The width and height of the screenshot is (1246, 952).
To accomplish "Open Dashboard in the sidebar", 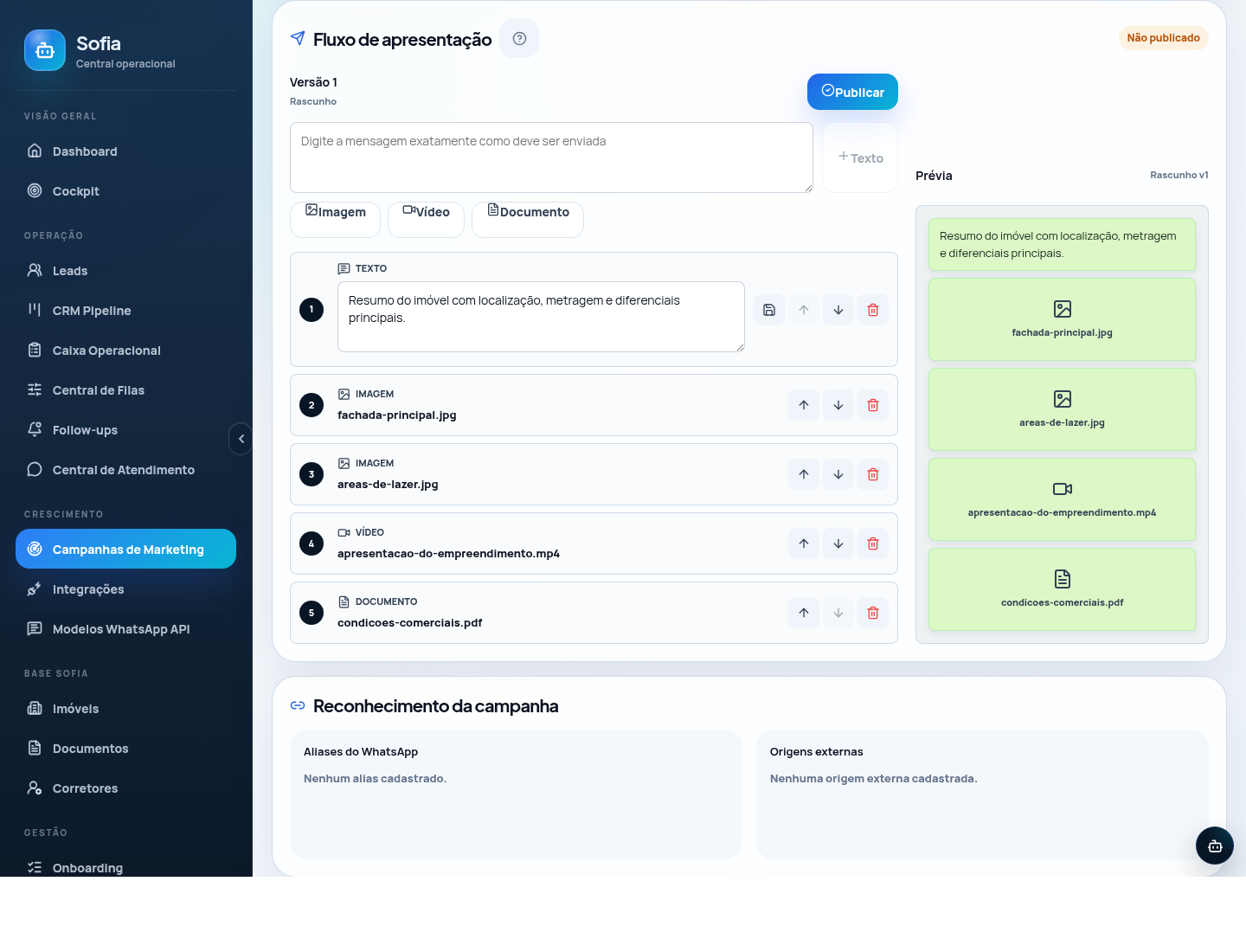I will pyautogui.click(x=125, y=151).
